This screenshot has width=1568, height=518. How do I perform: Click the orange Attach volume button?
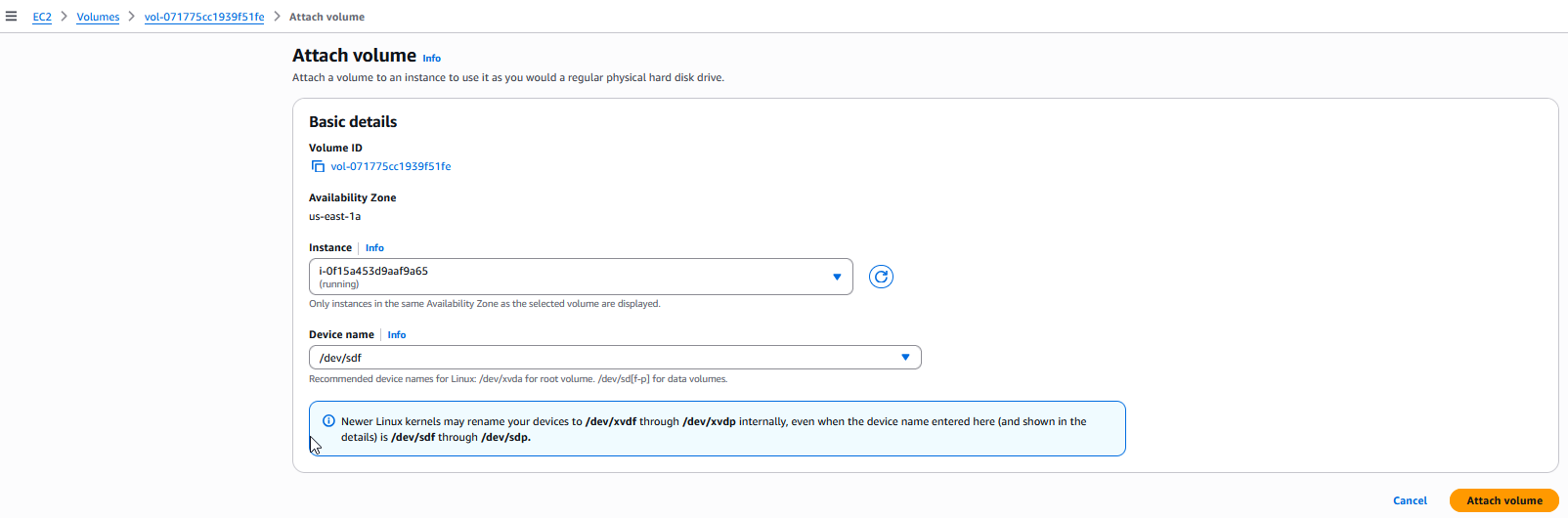(x=1504, y=500)
